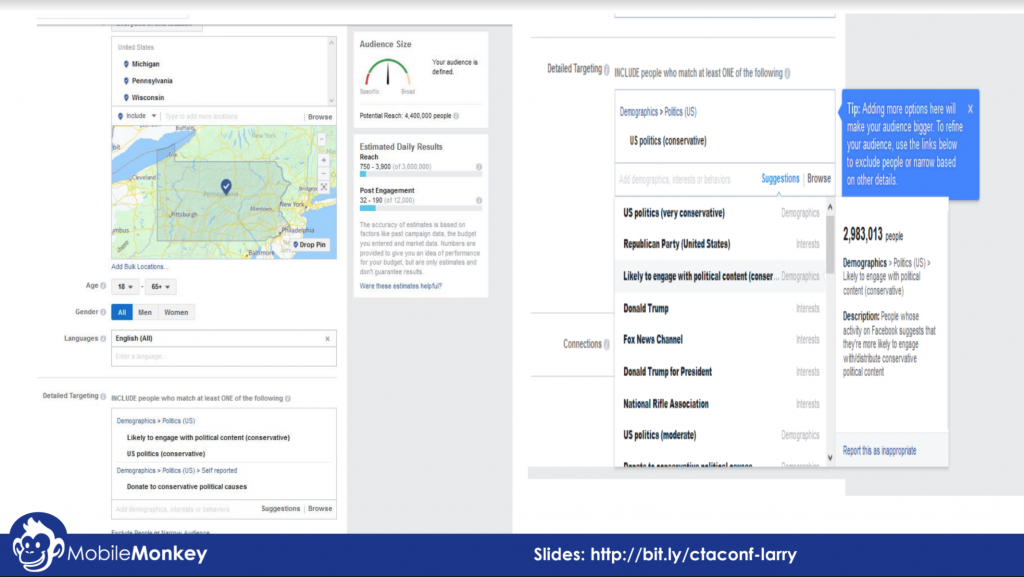Viewport: 1024px width, 577px height.
Task: Choose Likely to engage with political content suggestion
Action: 721,276
